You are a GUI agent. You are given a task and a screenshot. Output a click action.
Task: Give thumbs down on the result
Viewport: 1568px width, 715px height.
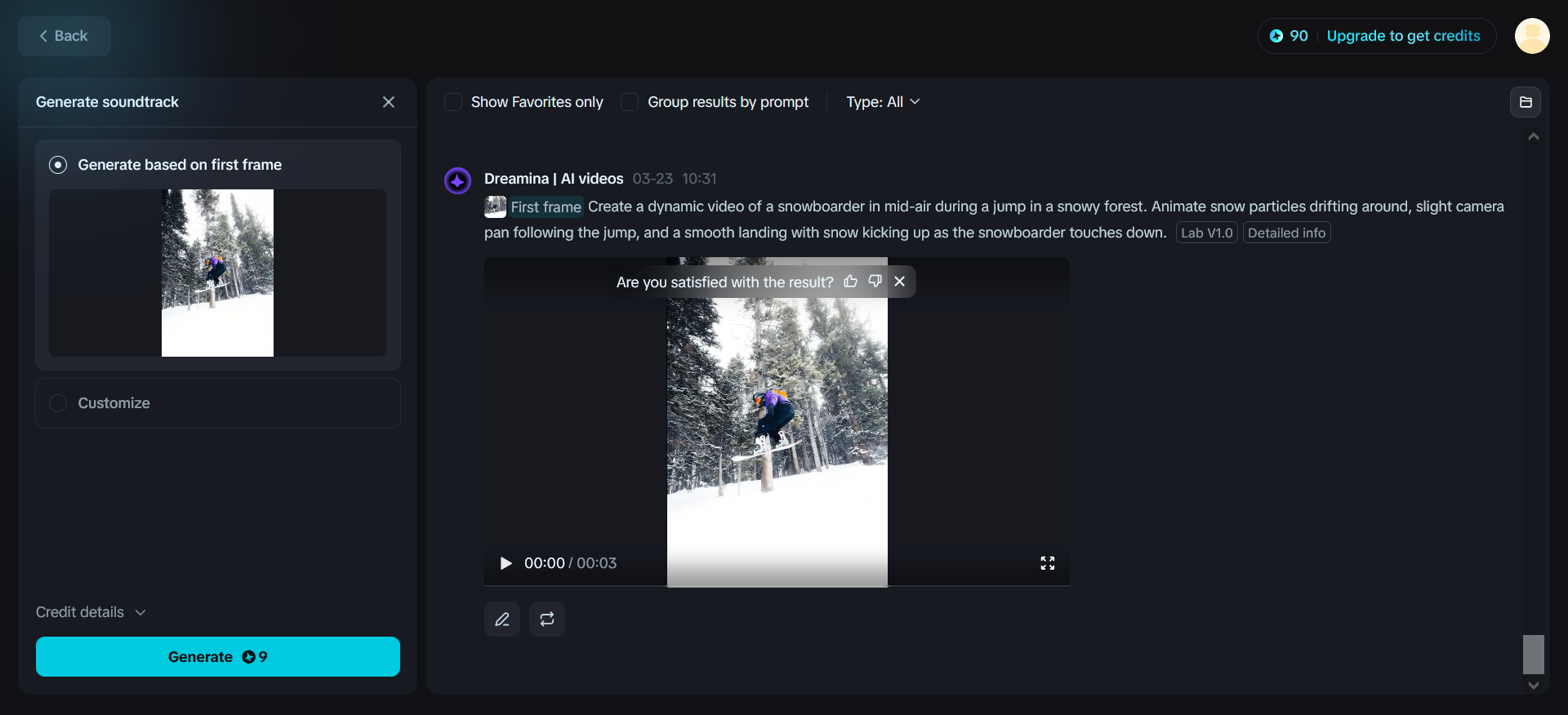pos(875,281)
